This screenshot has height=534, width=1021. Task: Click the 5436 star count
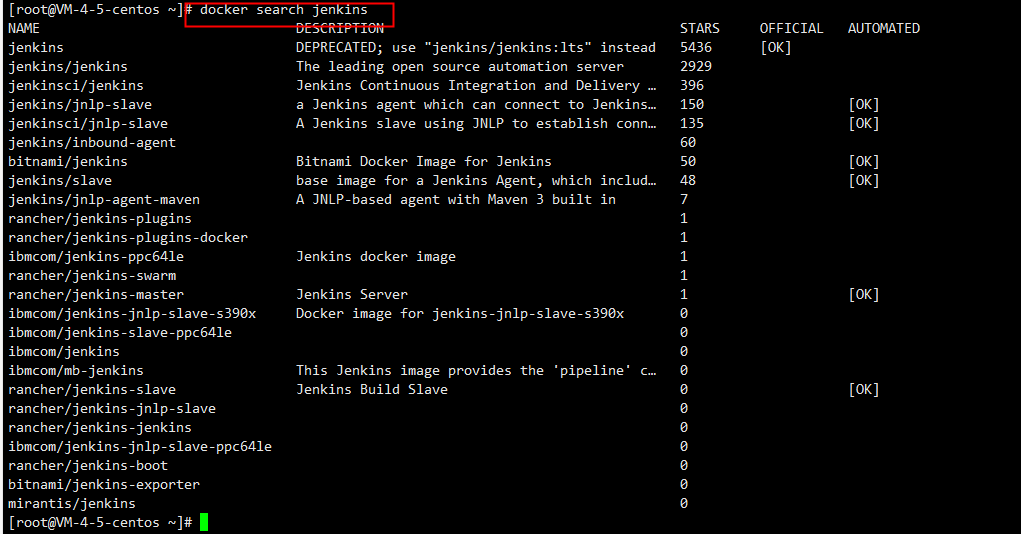(696, 48)
